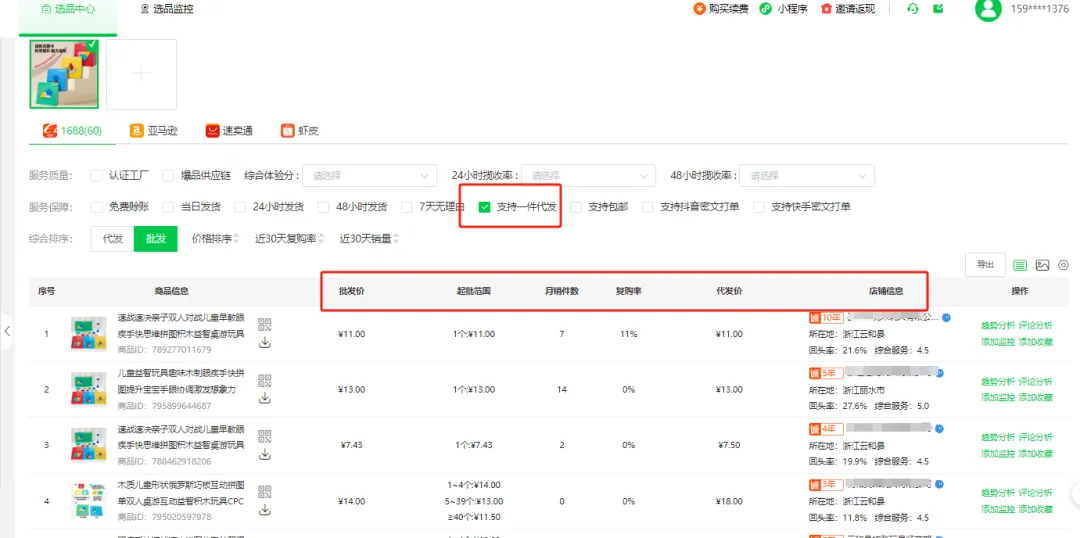Click the green user avatar icon
Viewport: 1080px width, 538px height.
[988, 10]
